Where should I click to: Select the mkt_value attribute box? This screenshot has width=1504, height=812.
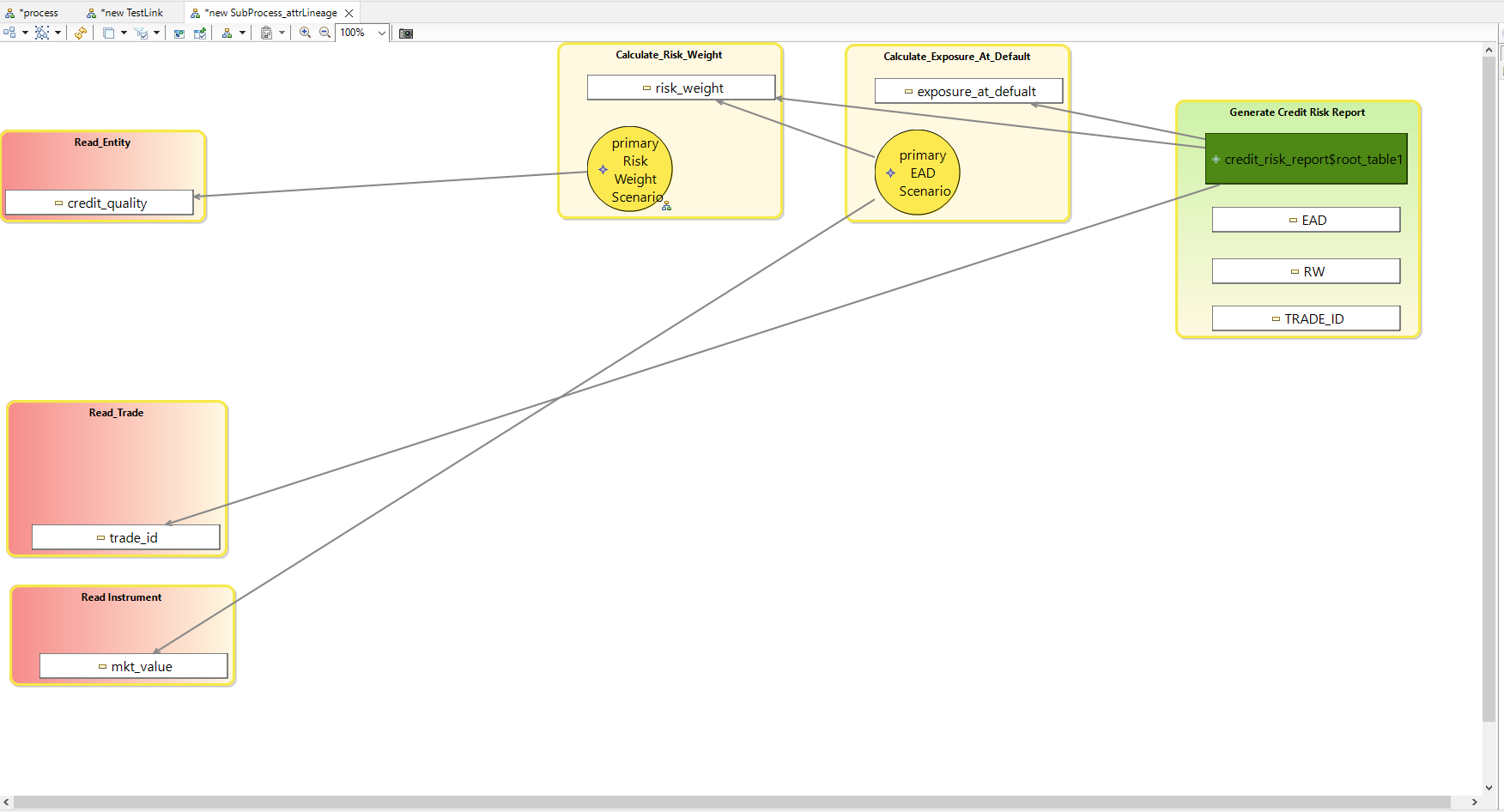[134, 666]
